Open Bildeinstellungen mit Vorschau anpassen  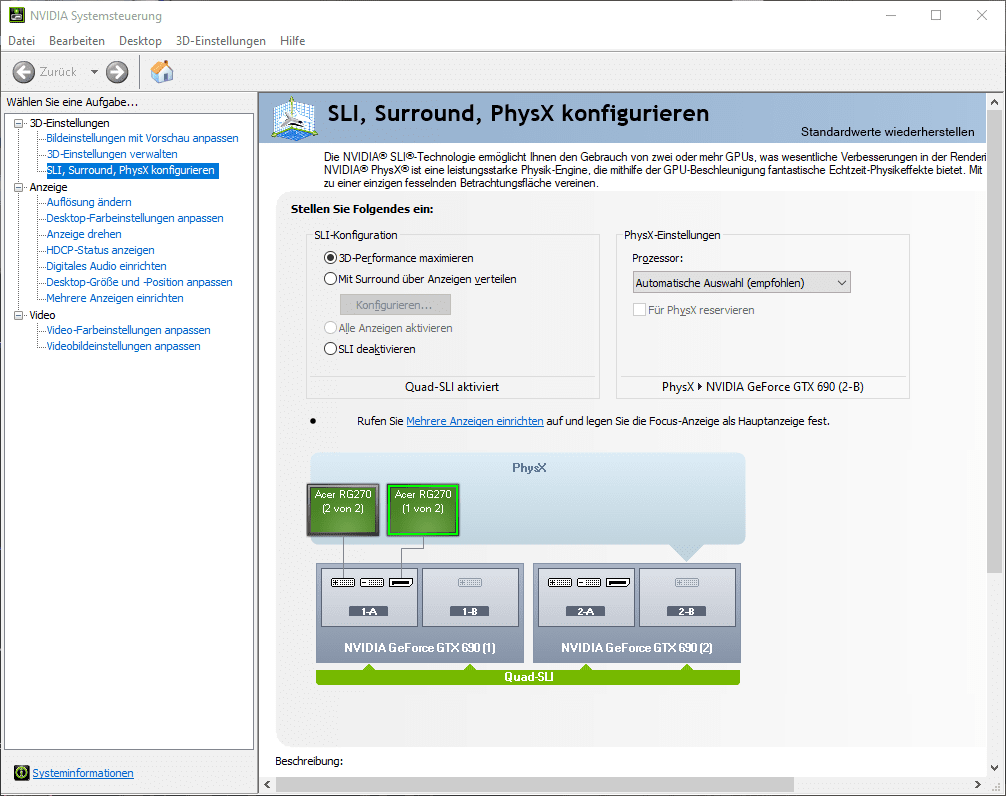point(142,139)
